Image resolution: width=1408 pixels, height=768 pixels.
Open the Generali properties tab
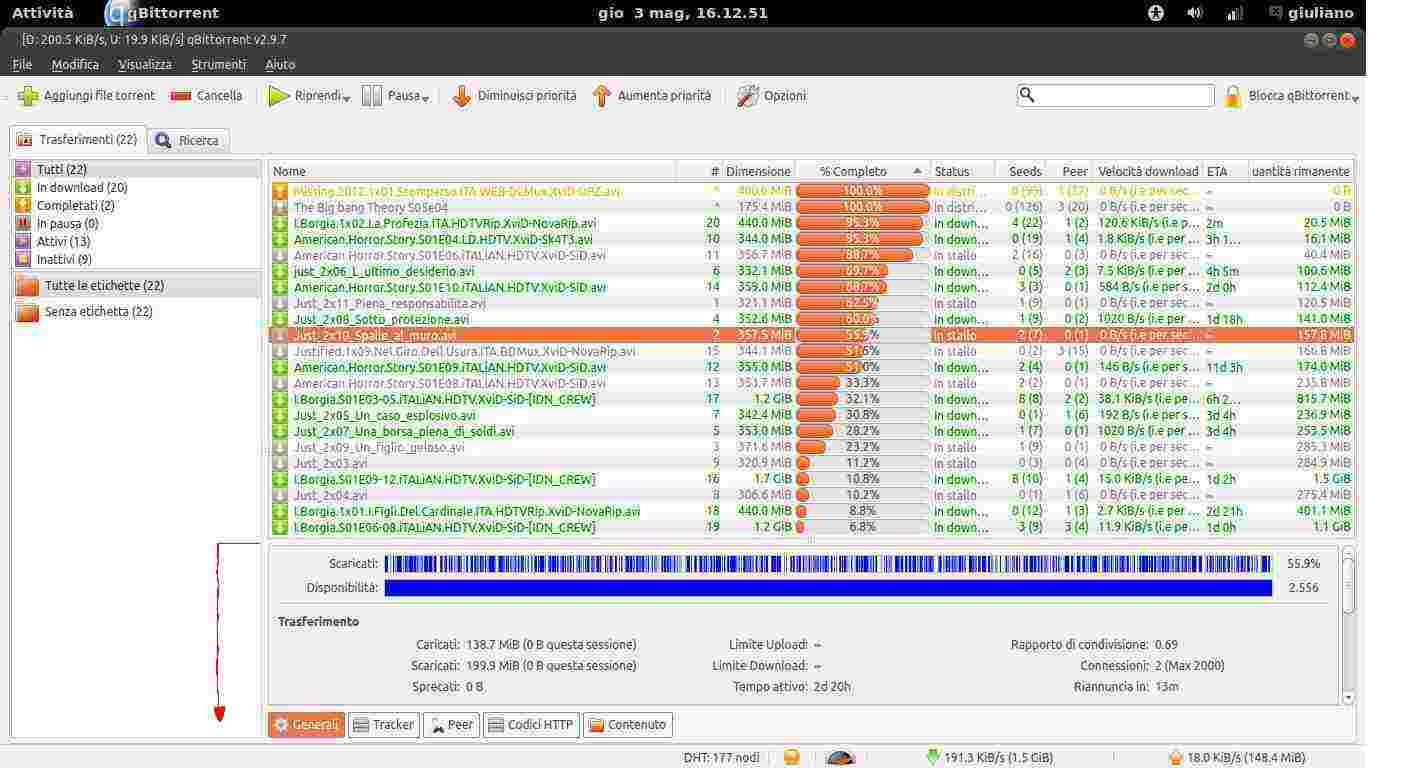tap(306, 725)
